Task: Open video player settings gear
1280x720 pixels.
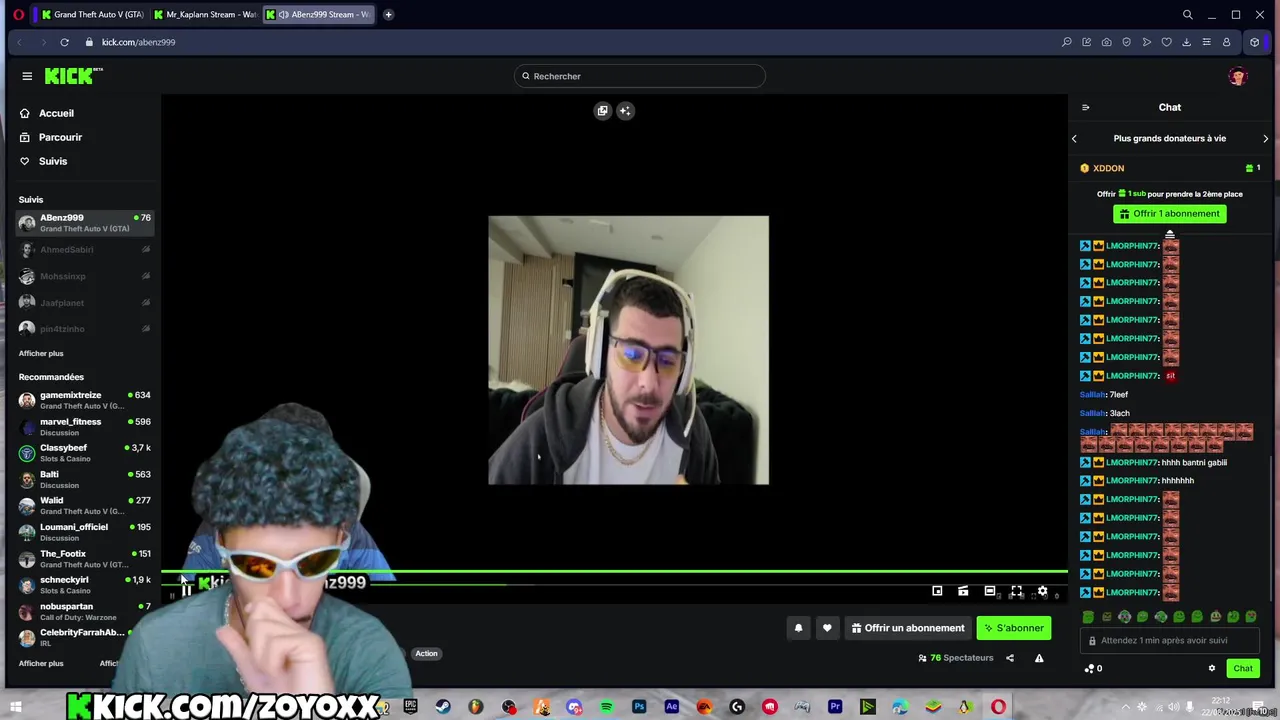Action: 1042,591
